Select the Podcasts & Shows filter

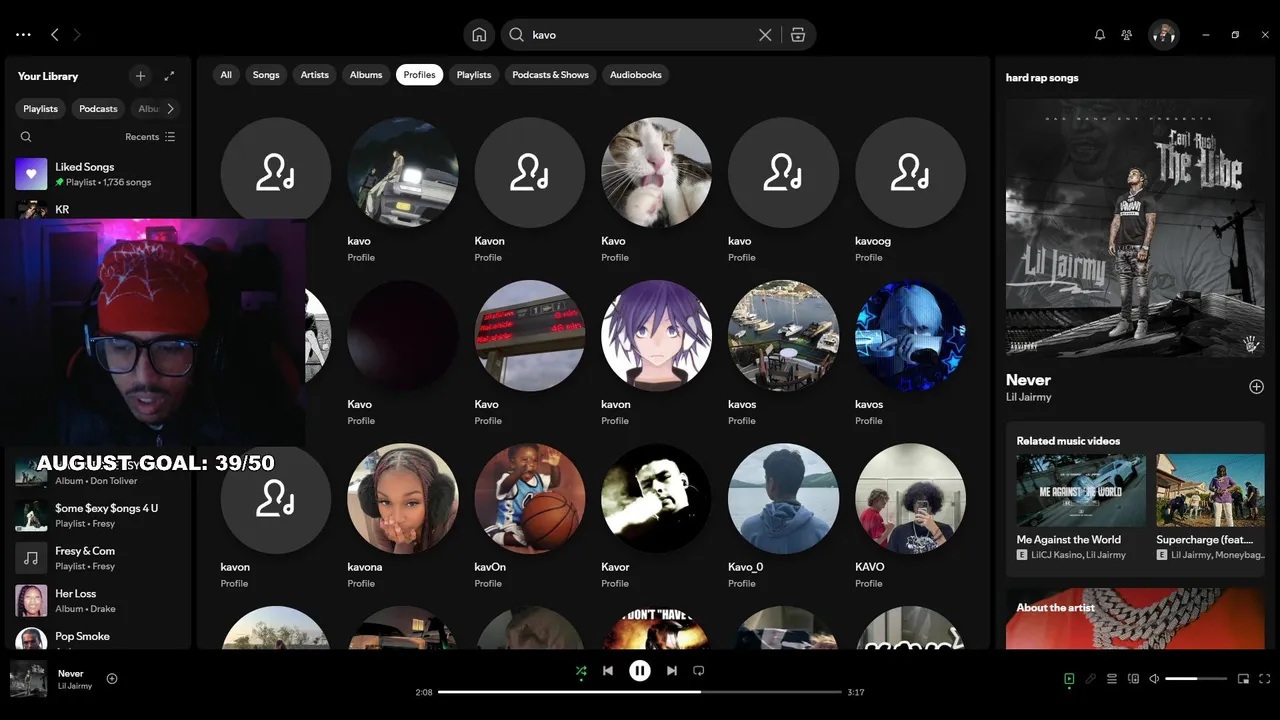(550, 75)
